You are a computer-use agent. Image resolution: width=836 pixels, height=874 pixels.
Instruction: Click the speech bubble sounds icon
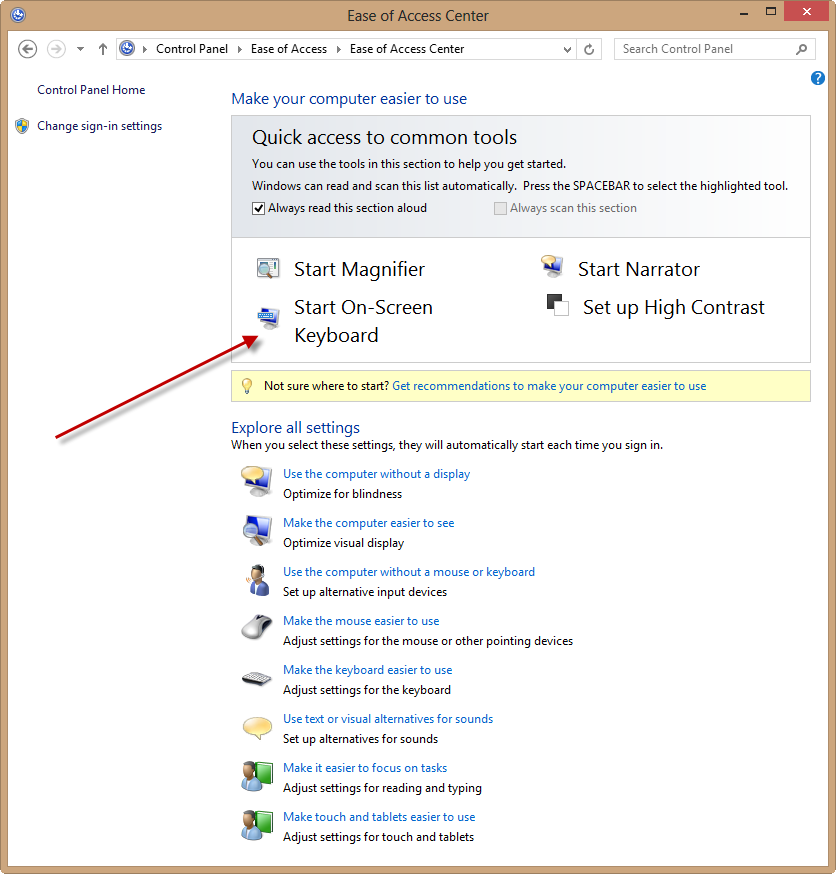pyautogui.click(x=256, y=727)
